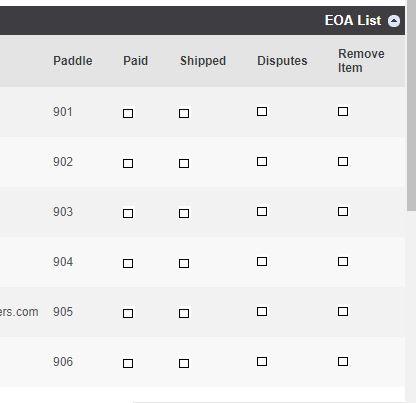Click the EOA List title text
This screenshot has width=416, height=403.
[353, 20]
